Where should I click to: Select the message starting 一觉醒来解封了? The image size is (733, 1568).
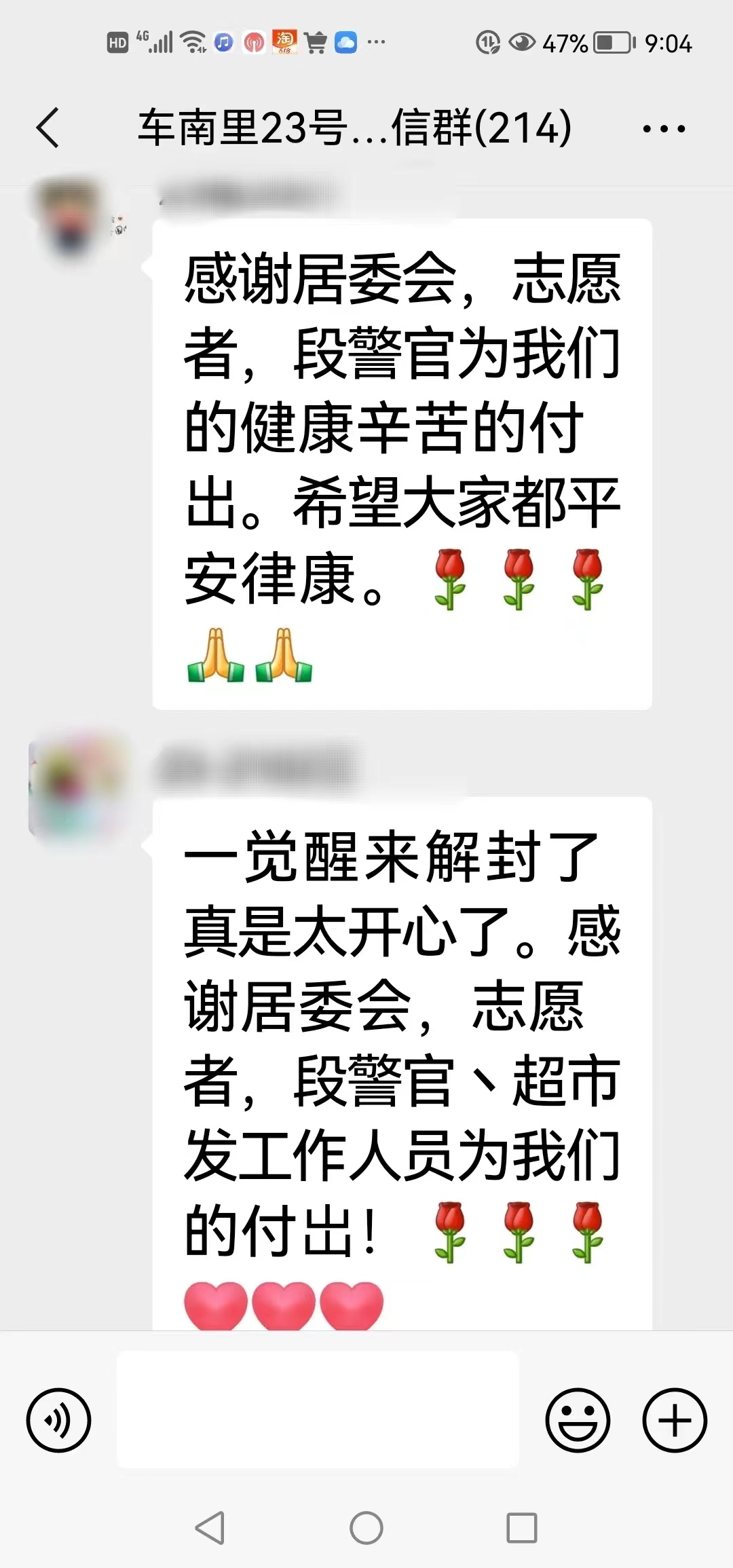click(402, 1064)
